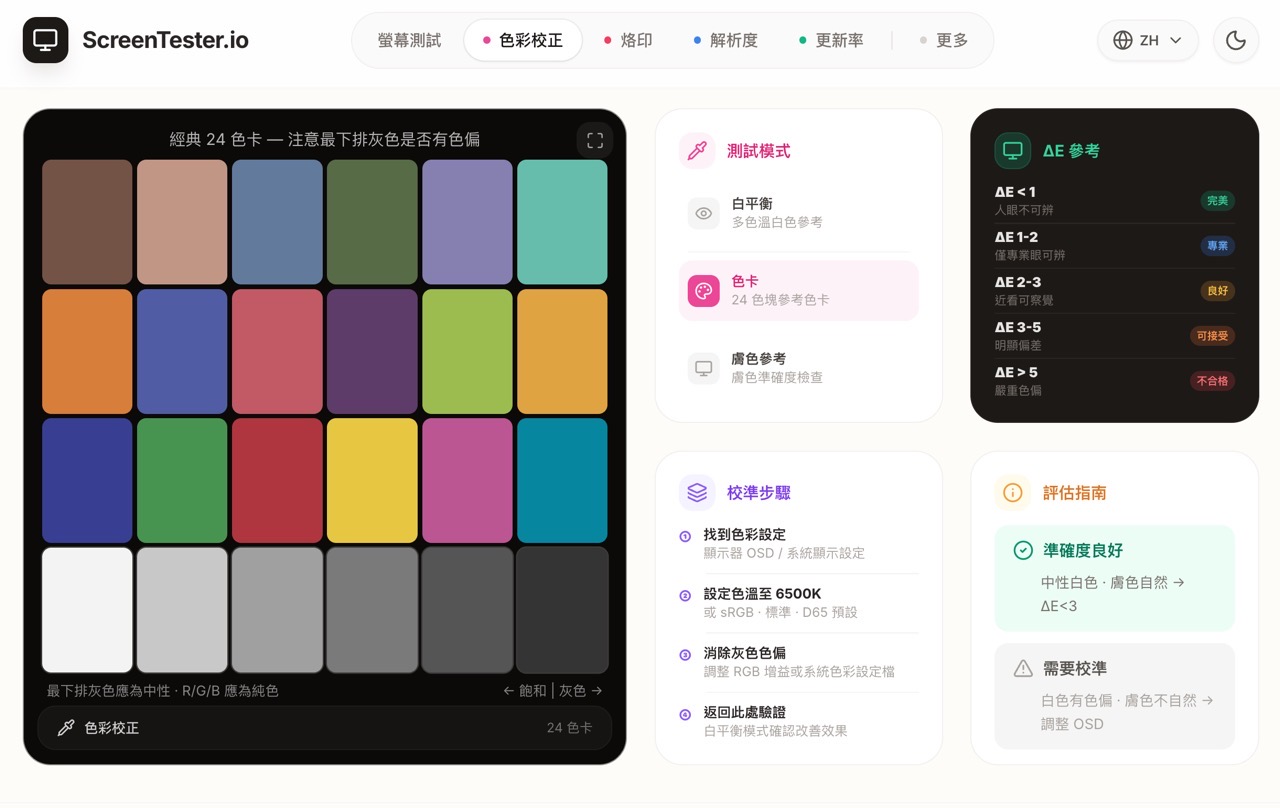The width and height of the screenshot is (1280, 808).
Task: Click the red swatch in third row
Action: point(277,480)
